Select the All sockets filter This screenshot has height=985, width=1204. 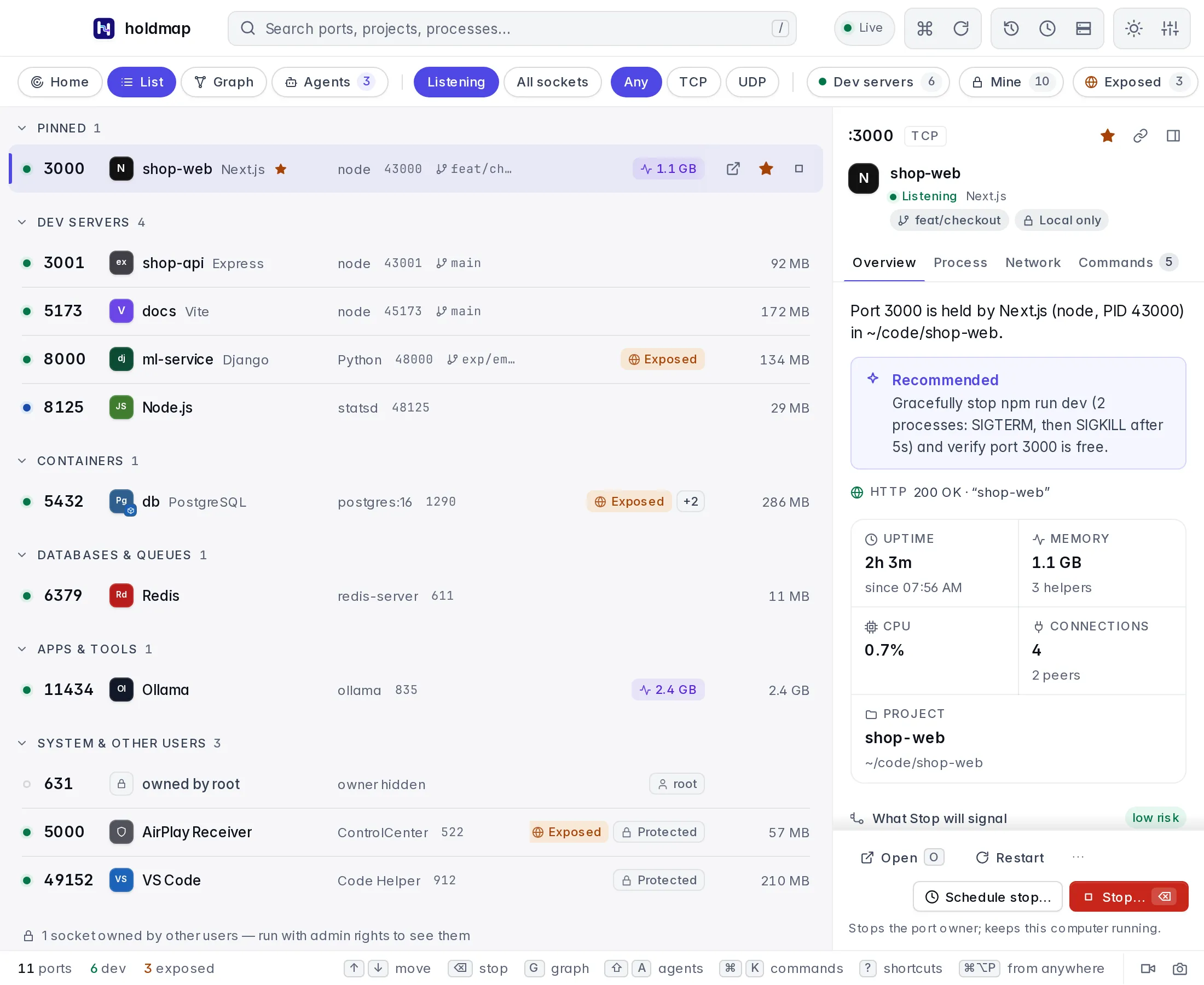[x=552, y=82]
